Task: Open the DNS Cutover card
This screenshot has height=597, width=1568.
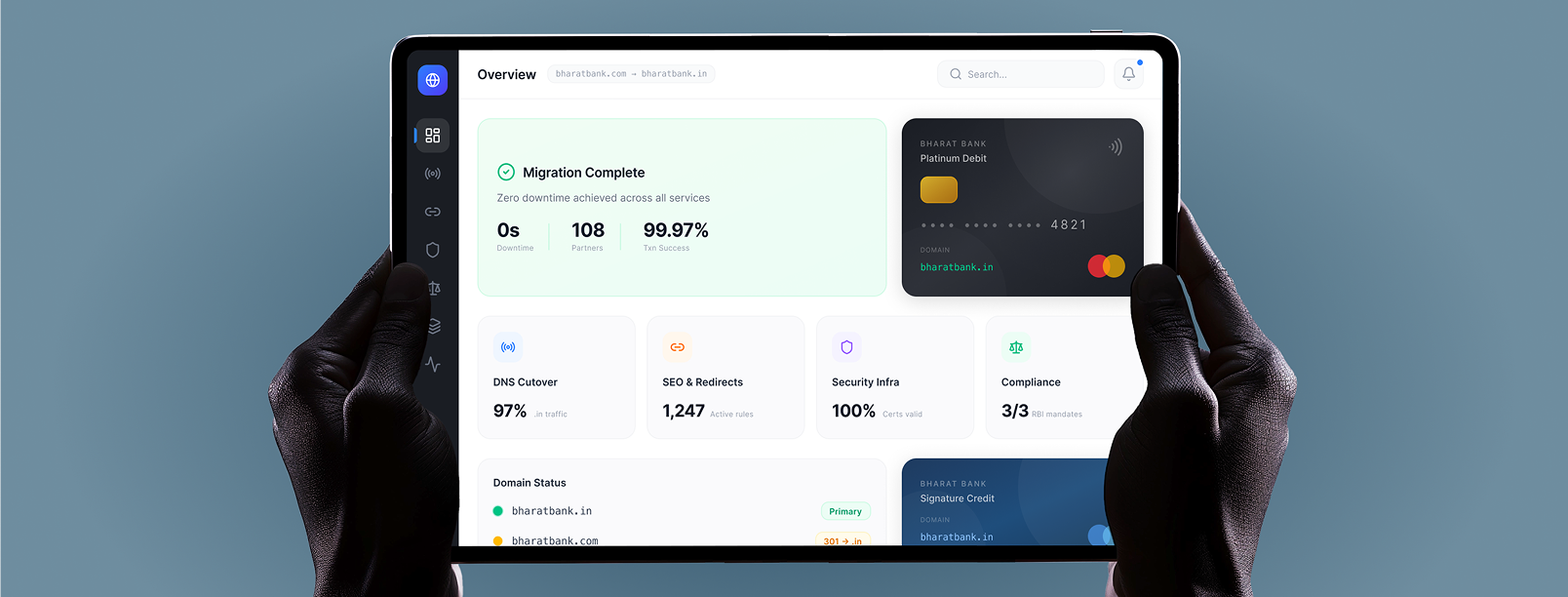Action: [x=556, y=378]
